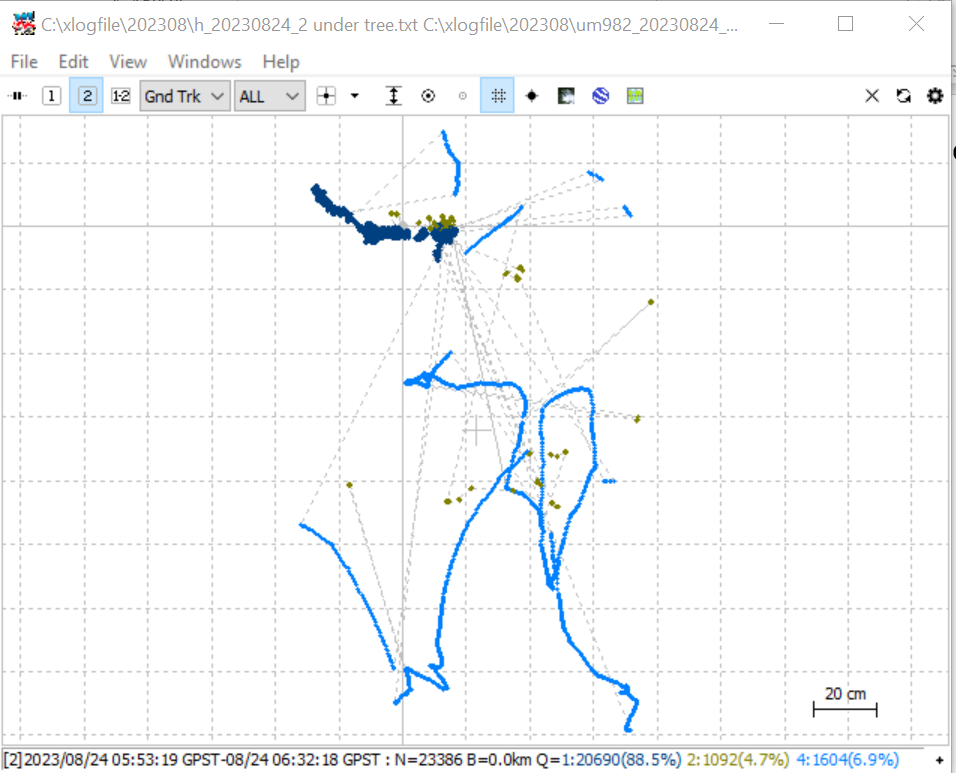
Task: Open the Edit menu
Action: [x=73, y=62]
